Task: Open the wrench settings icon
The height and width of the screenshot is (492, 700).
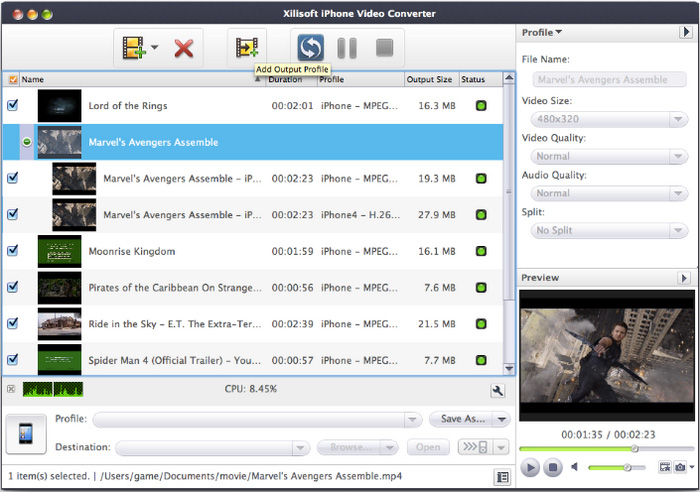Action: point(497,391)
